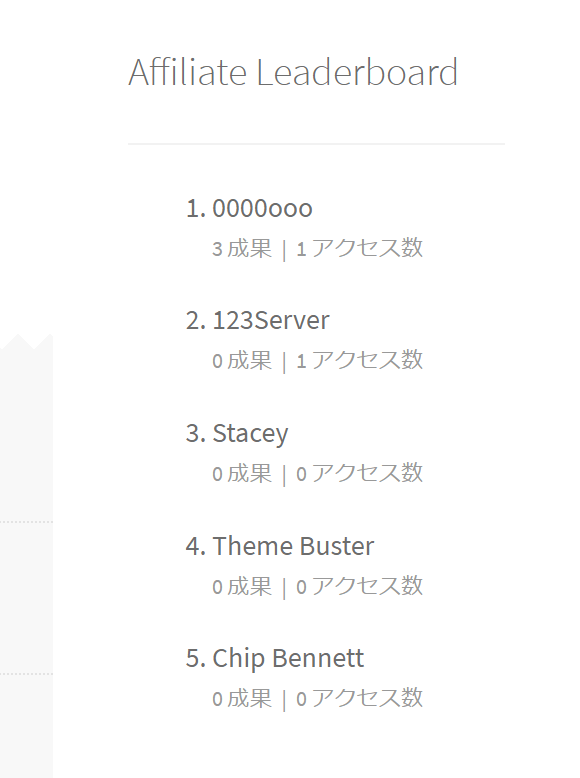Viewport: 580px width, 778px height.
Task: Click the rank number 1. label
Action: pos(196,208)
